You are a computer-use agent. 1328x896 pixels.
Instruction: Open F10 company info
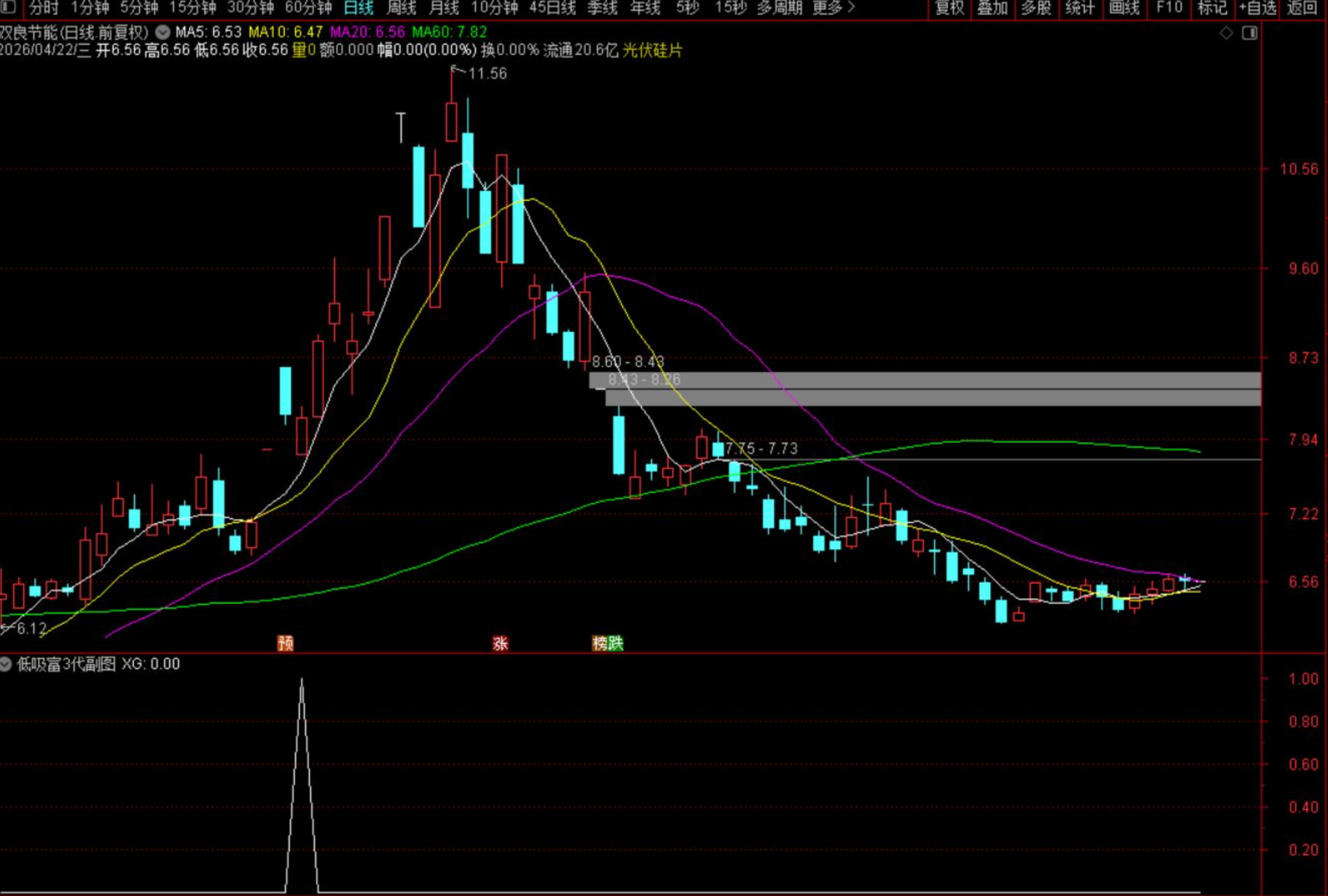(1169, 8)
